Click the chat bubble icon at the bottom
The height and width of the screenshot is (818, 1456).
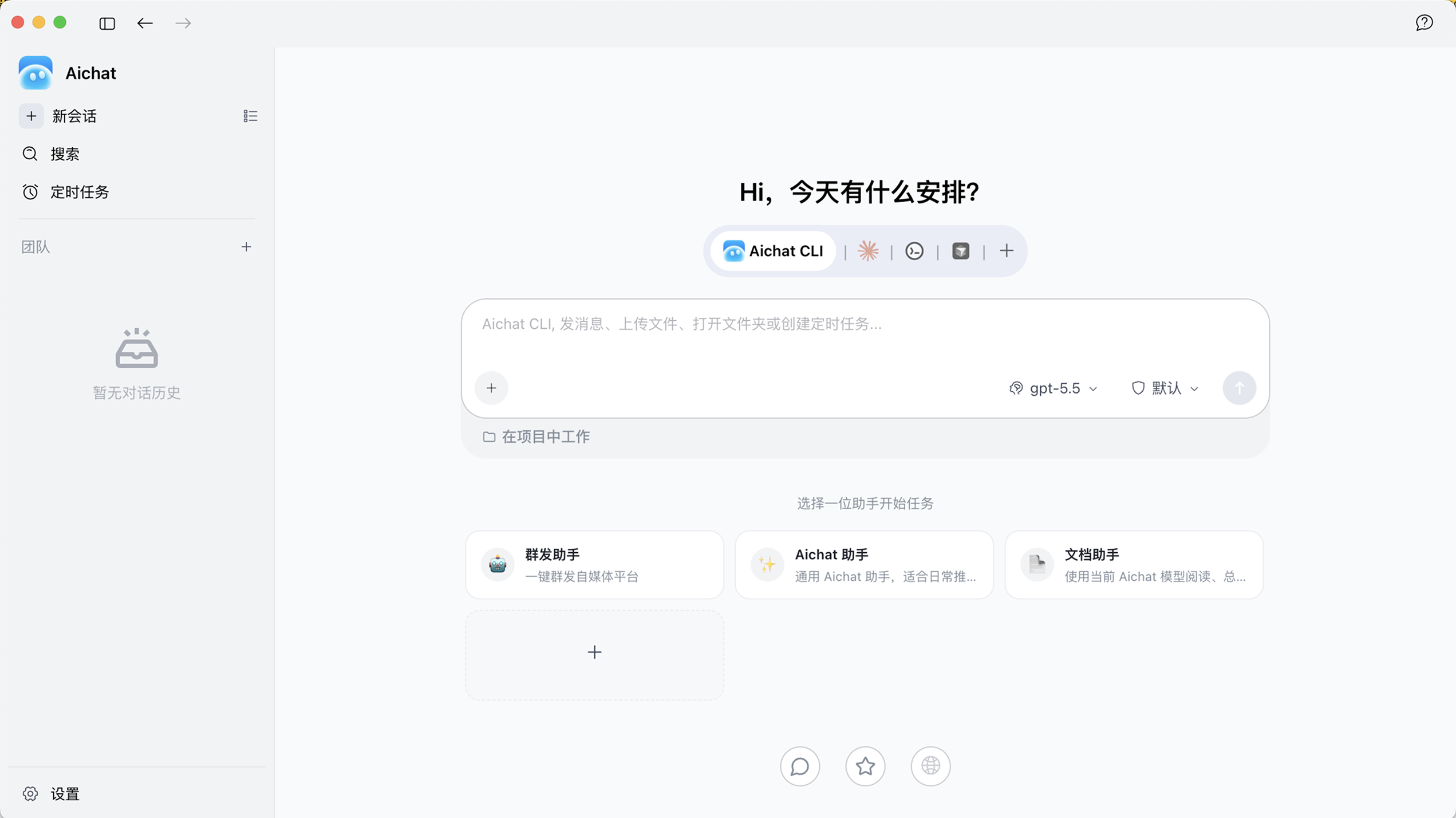coord(800,766)
